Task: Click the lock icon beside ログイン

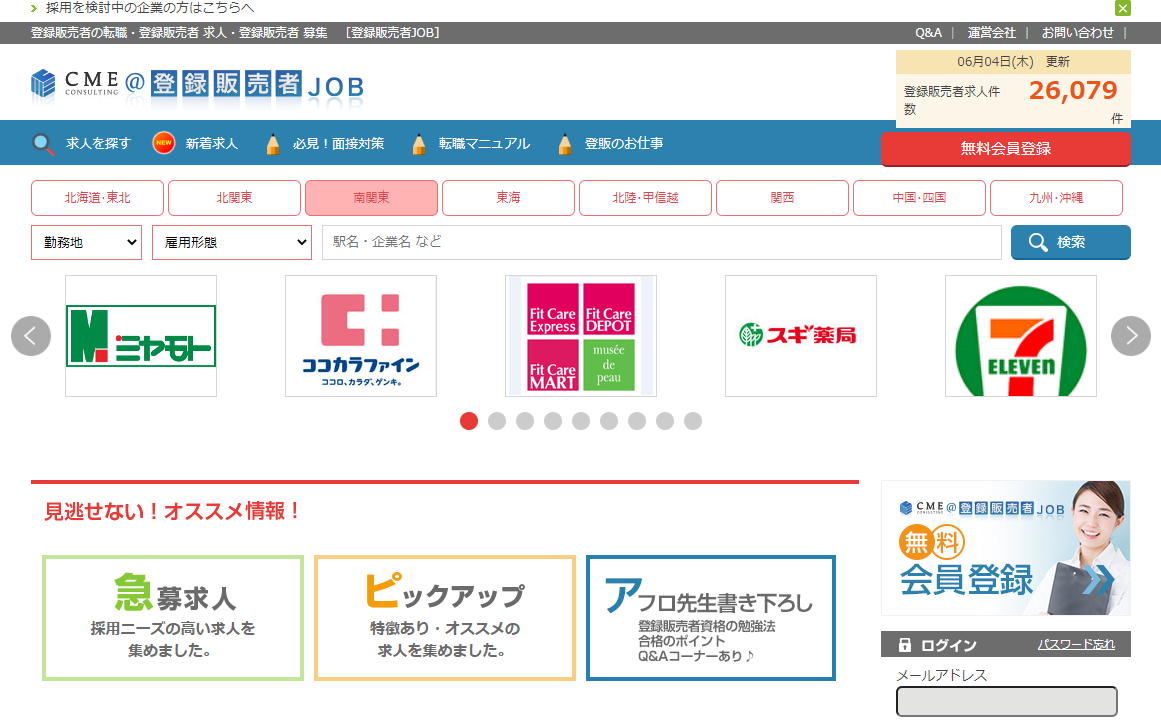Action: 905,645
